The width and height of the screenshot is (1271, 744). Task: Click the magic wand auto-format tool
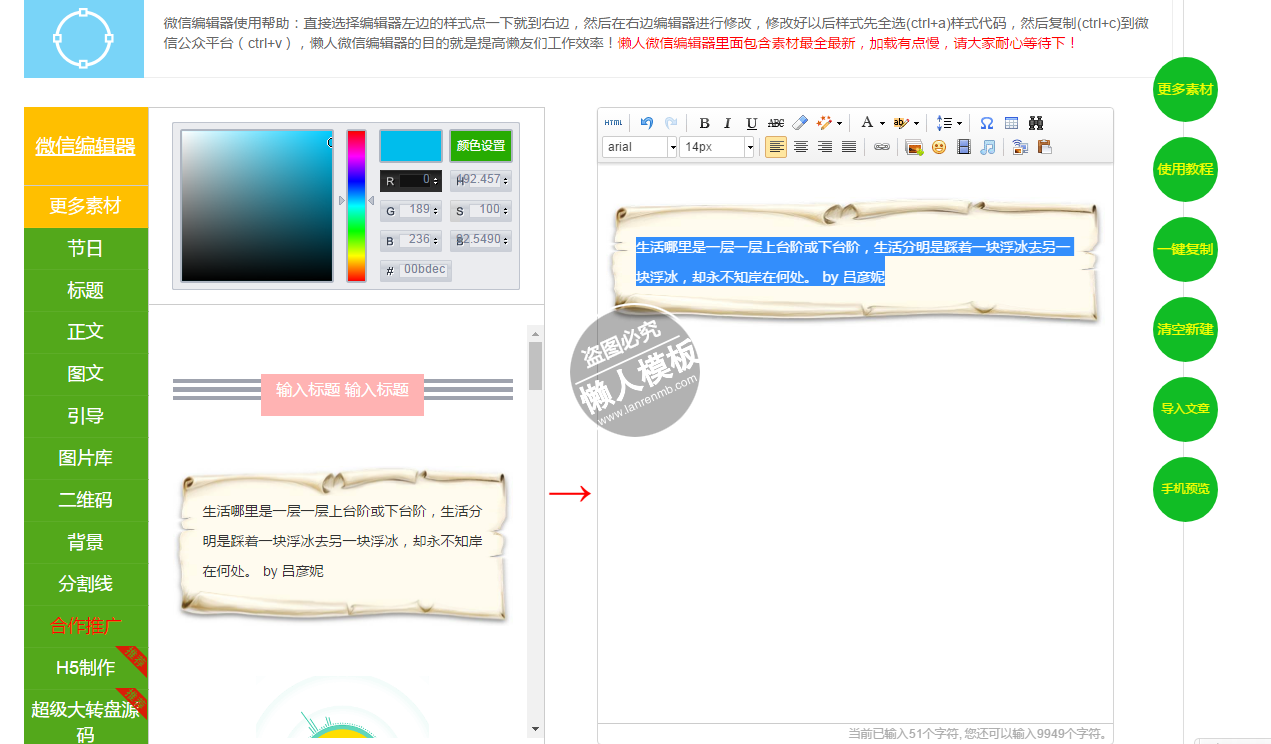[x=824, y=123]
